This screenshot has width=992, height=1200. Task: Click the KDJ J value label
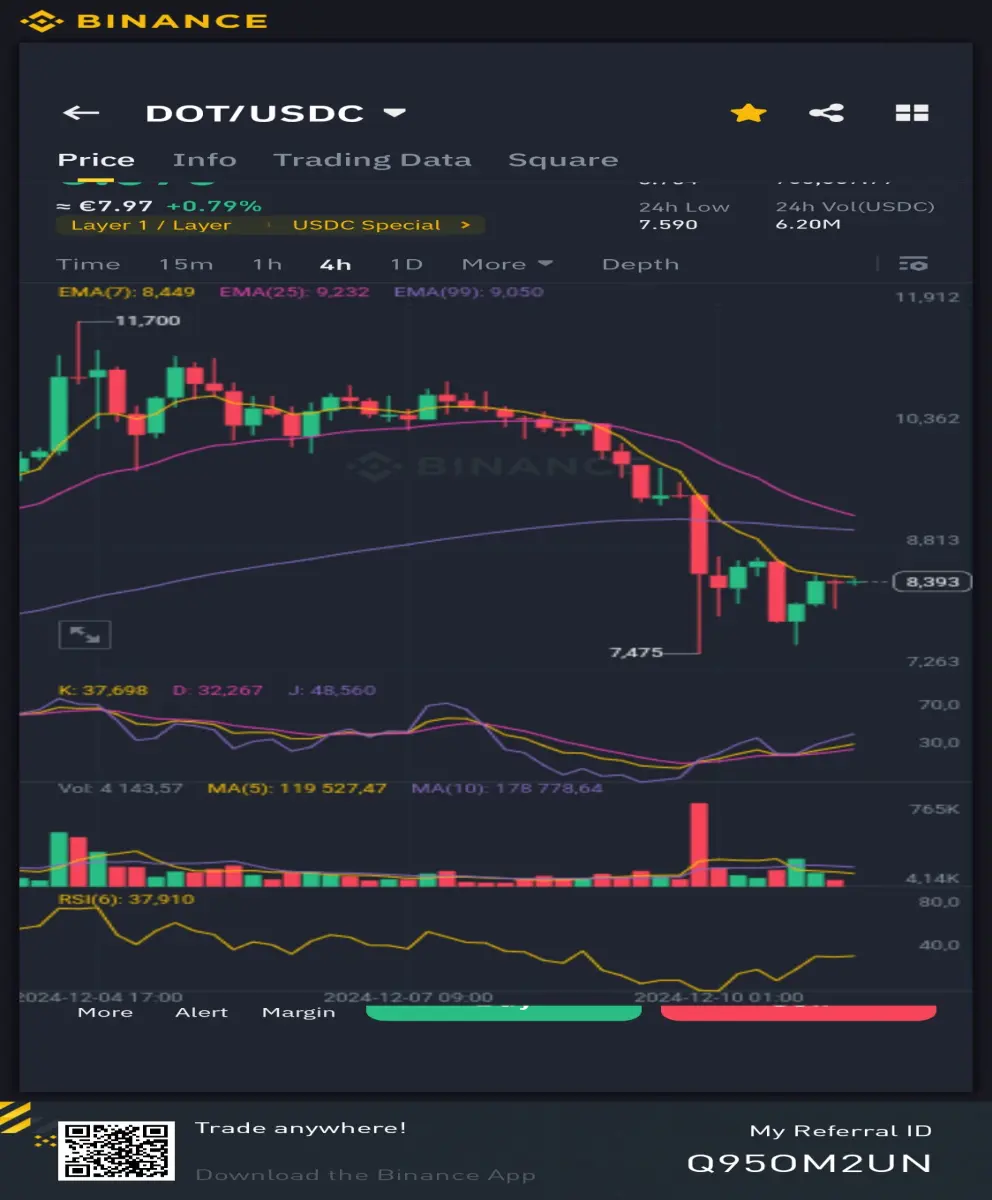(331, 690)
